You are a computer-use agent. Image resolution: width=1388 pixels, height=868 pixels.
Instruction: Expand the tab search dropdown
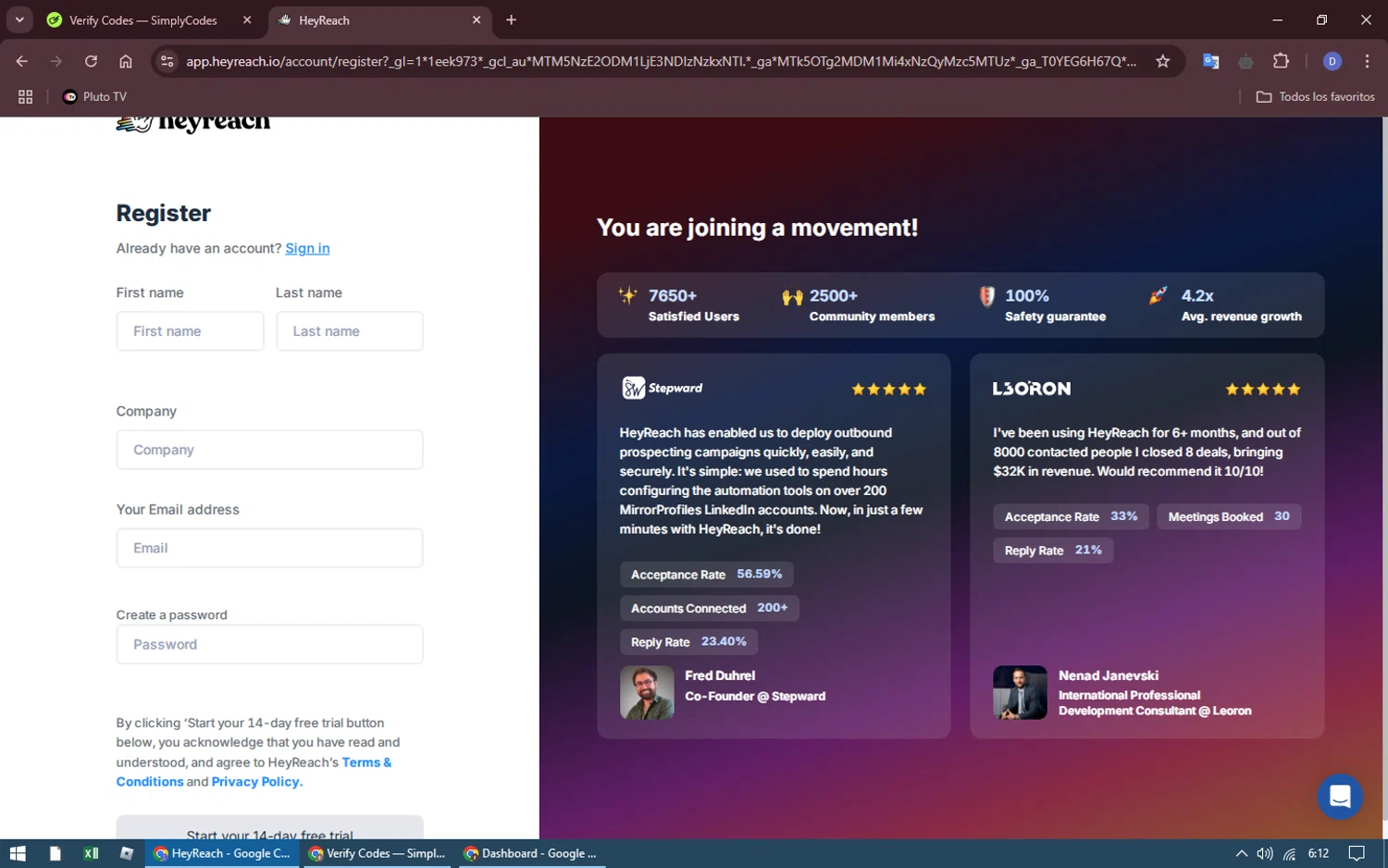pos(19,19)
